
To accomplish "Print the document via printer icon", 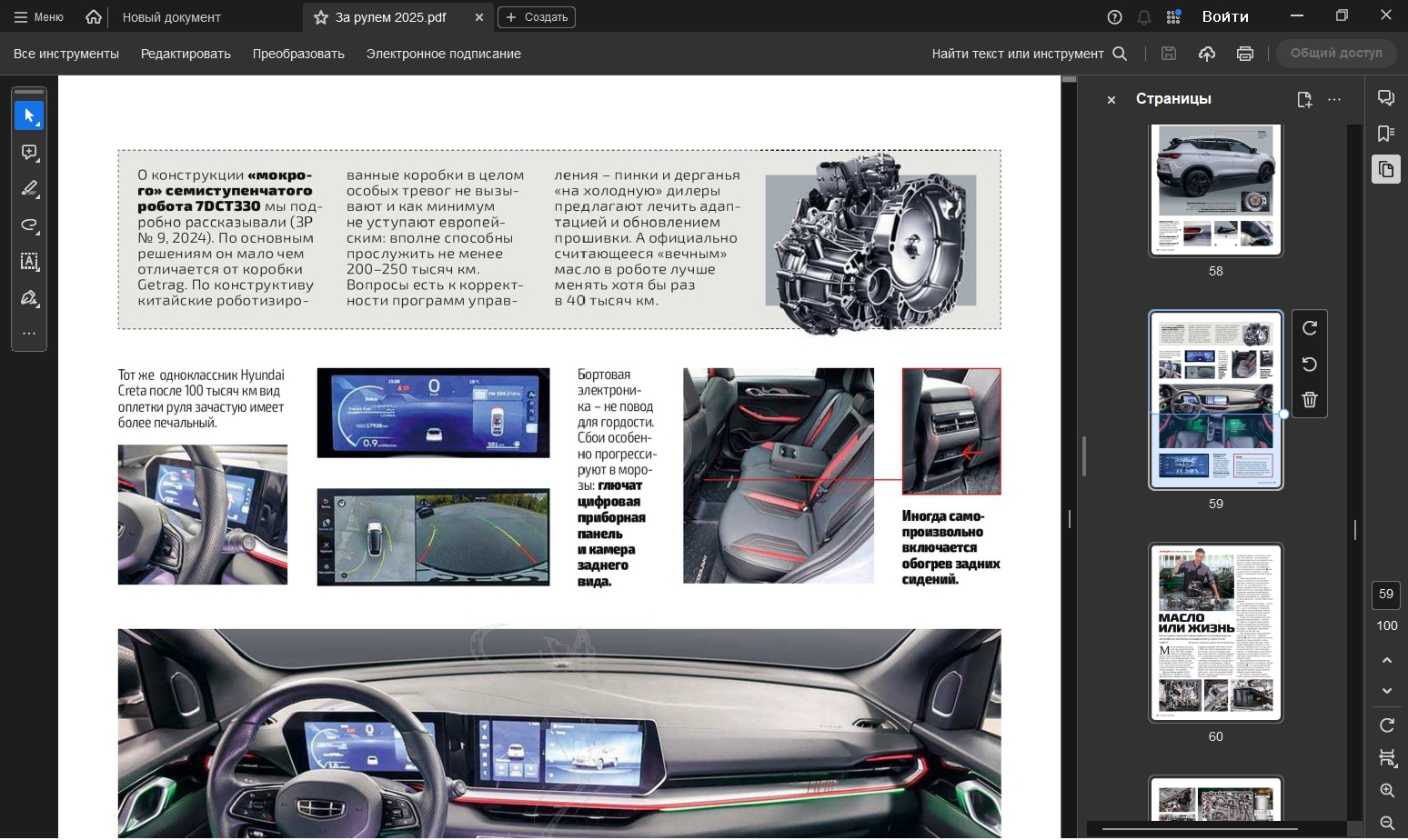I will coord(1245,54).
